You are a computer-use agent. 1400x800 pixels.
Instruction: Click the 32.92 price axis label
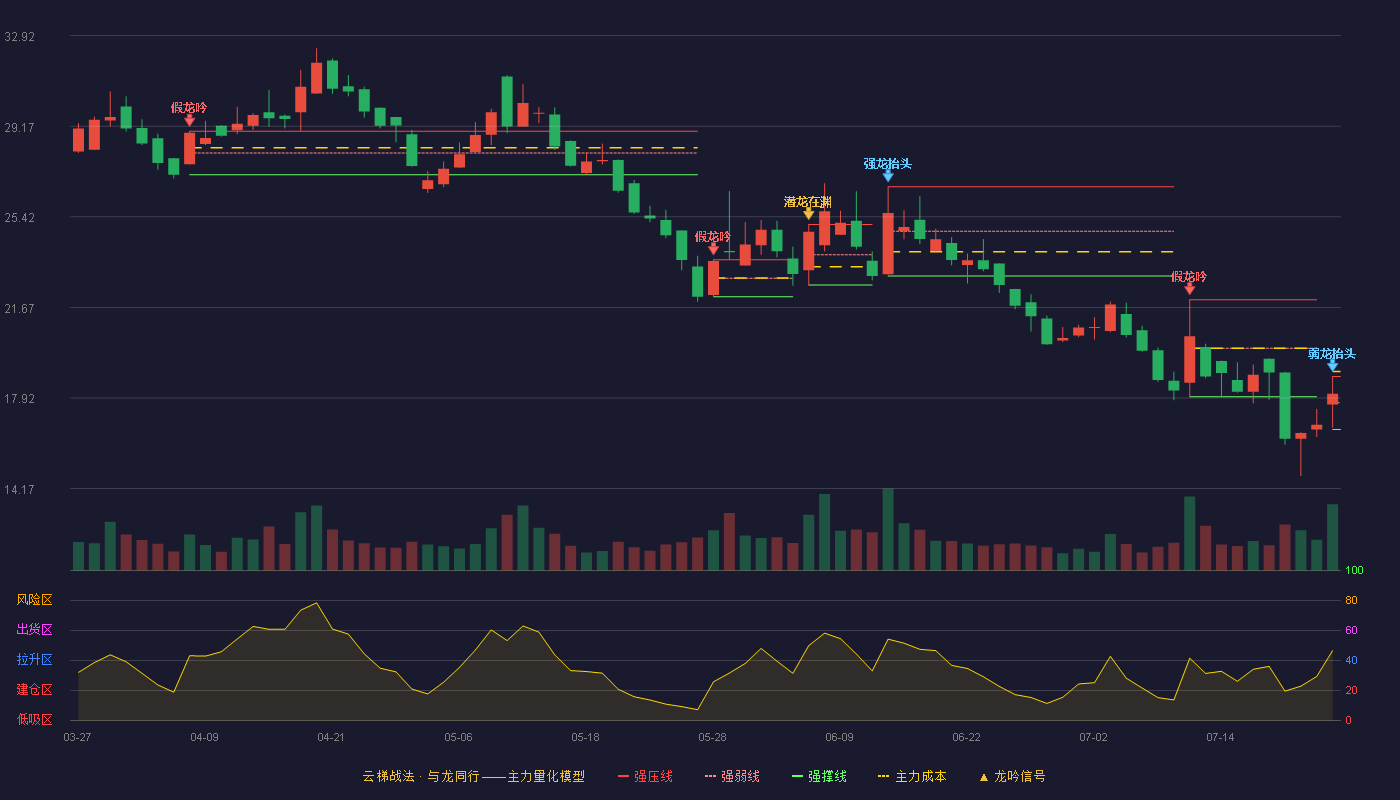(x=20, y=37)
